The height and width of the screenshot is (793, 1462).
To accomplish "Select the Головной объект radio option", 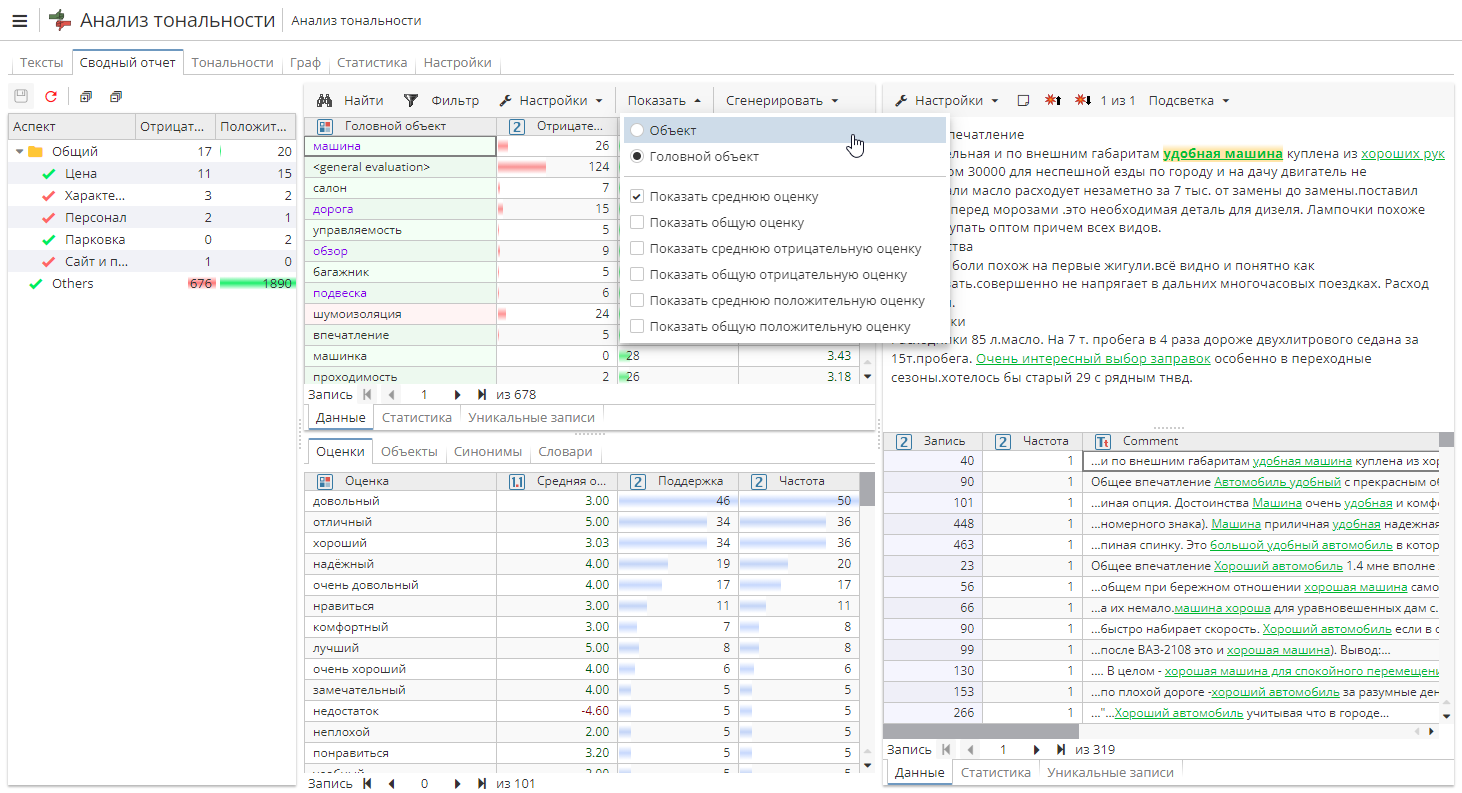I will 637,156.
